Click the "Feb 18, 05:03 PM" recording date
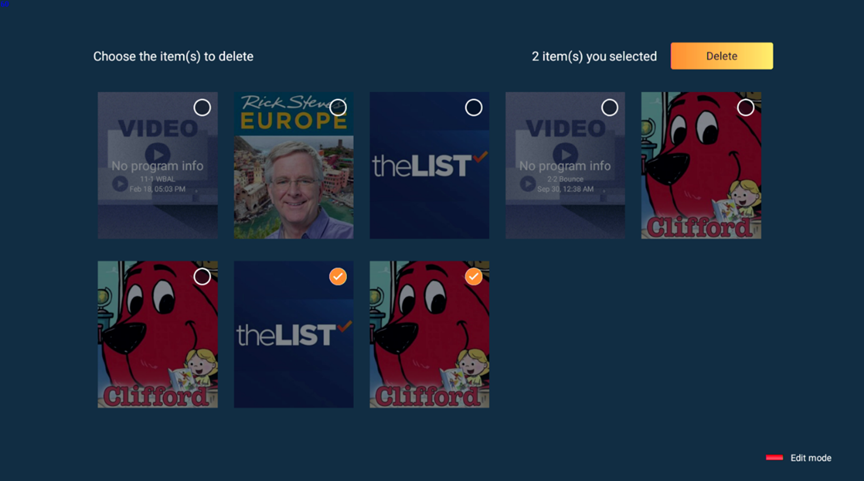 pyautogui.click(x=158, y=189)
